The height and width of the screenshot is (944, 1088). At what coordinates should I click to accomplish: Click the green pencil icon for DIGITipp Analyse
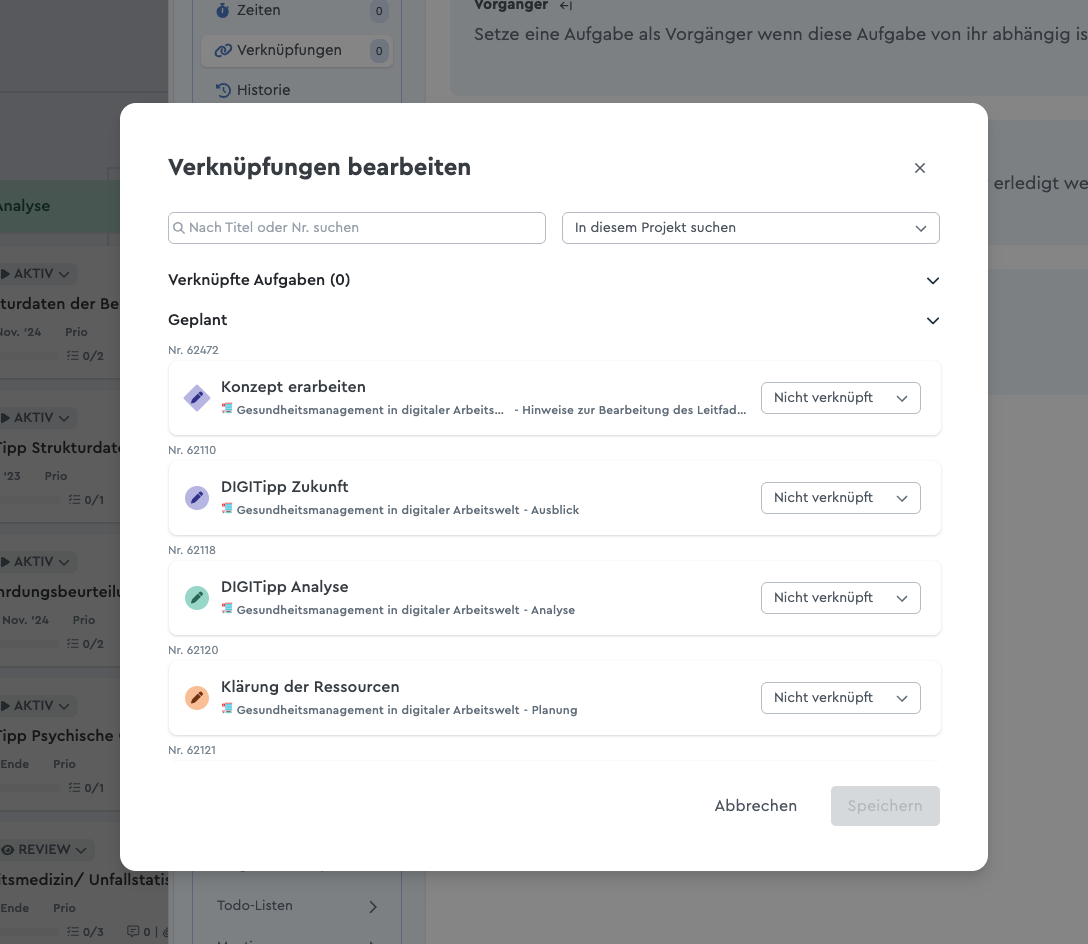tap(197, 598)
